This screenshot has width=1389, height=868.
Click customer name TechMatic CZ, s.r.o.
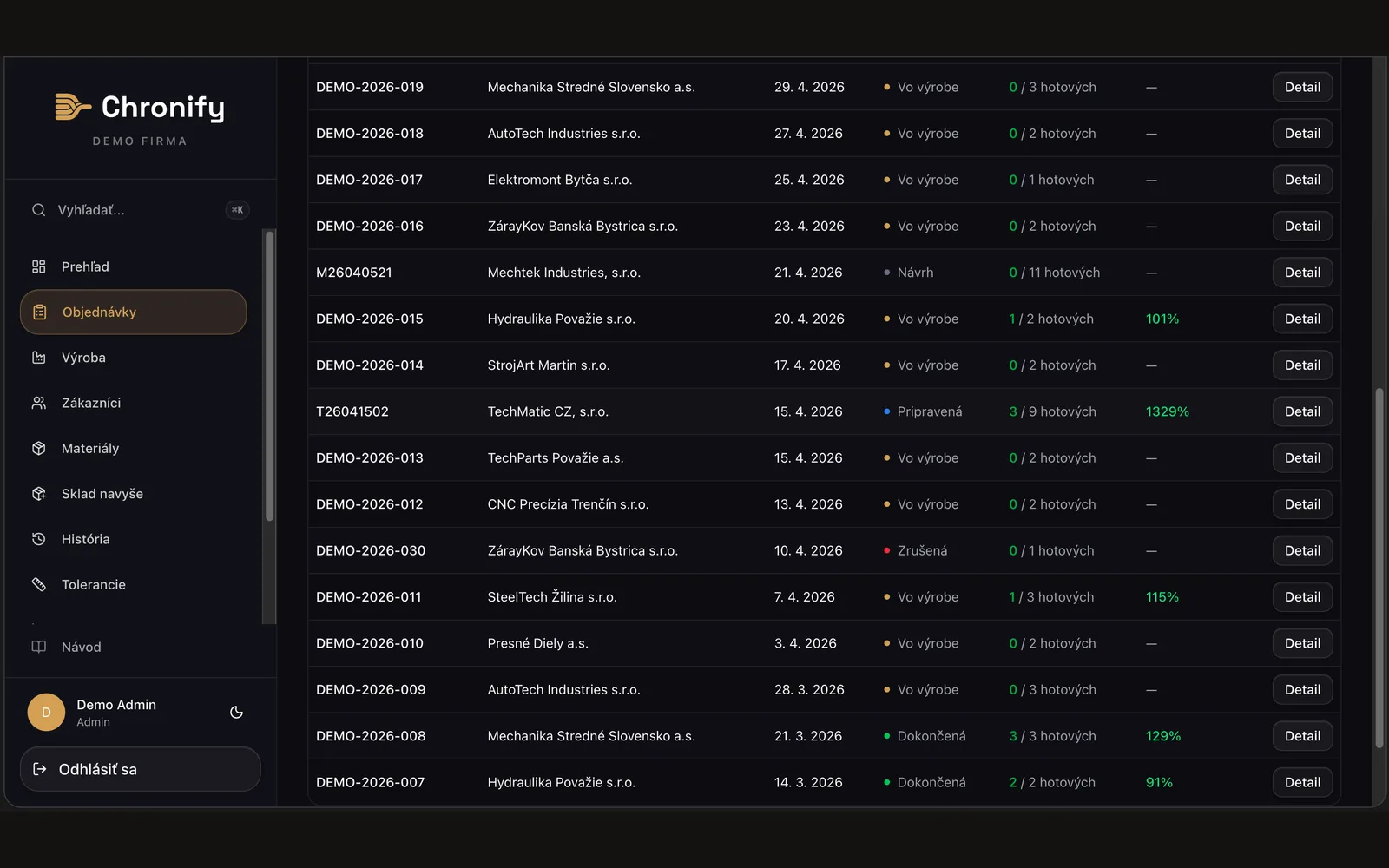pos(548,411)
